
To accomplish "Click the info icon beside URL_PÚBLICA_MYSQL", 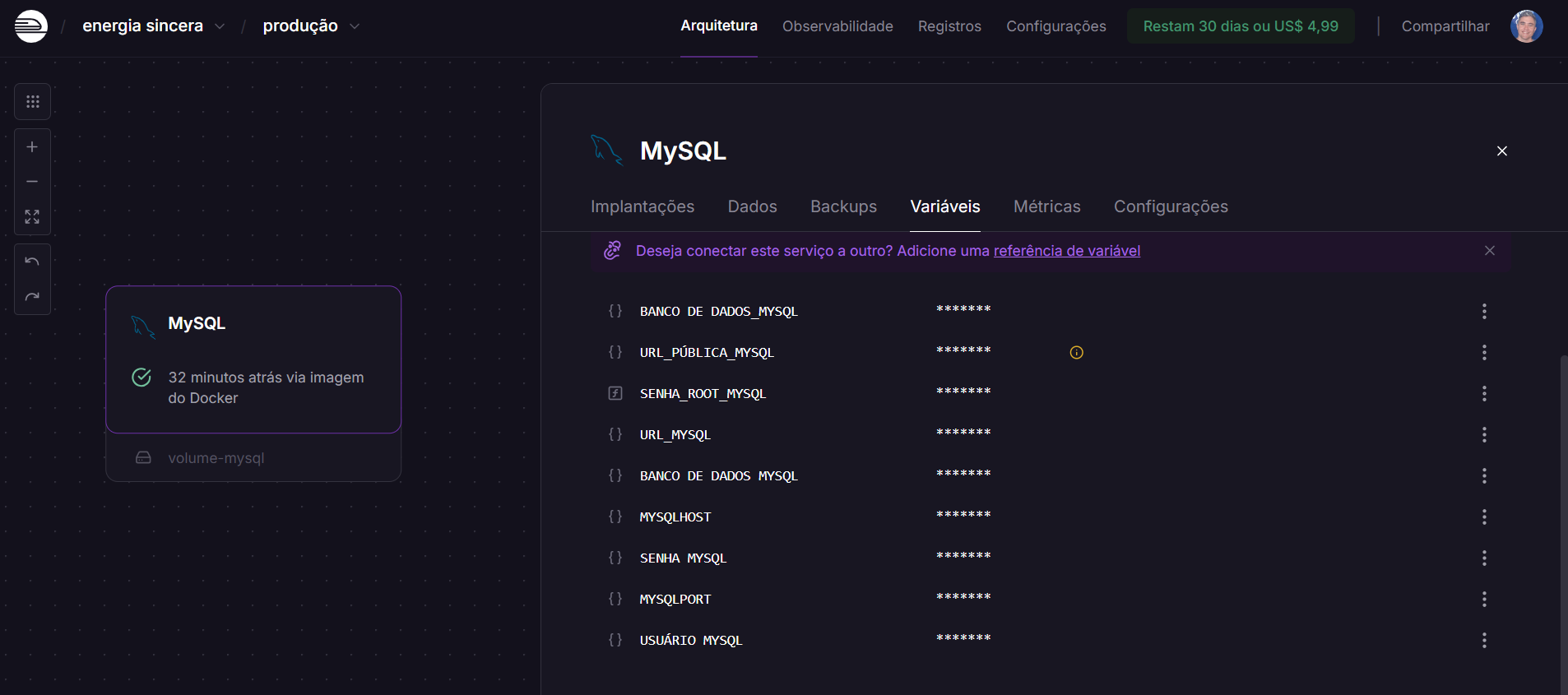I will coord(1076,353).
